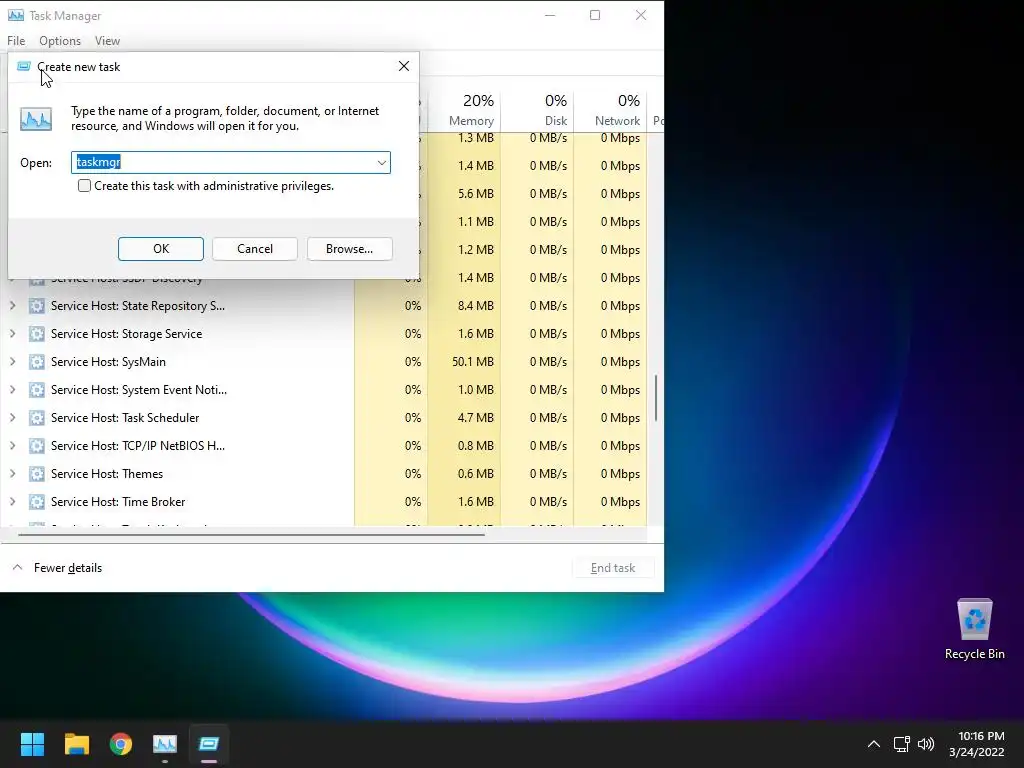Sort by the Network column header

[610, 110]
